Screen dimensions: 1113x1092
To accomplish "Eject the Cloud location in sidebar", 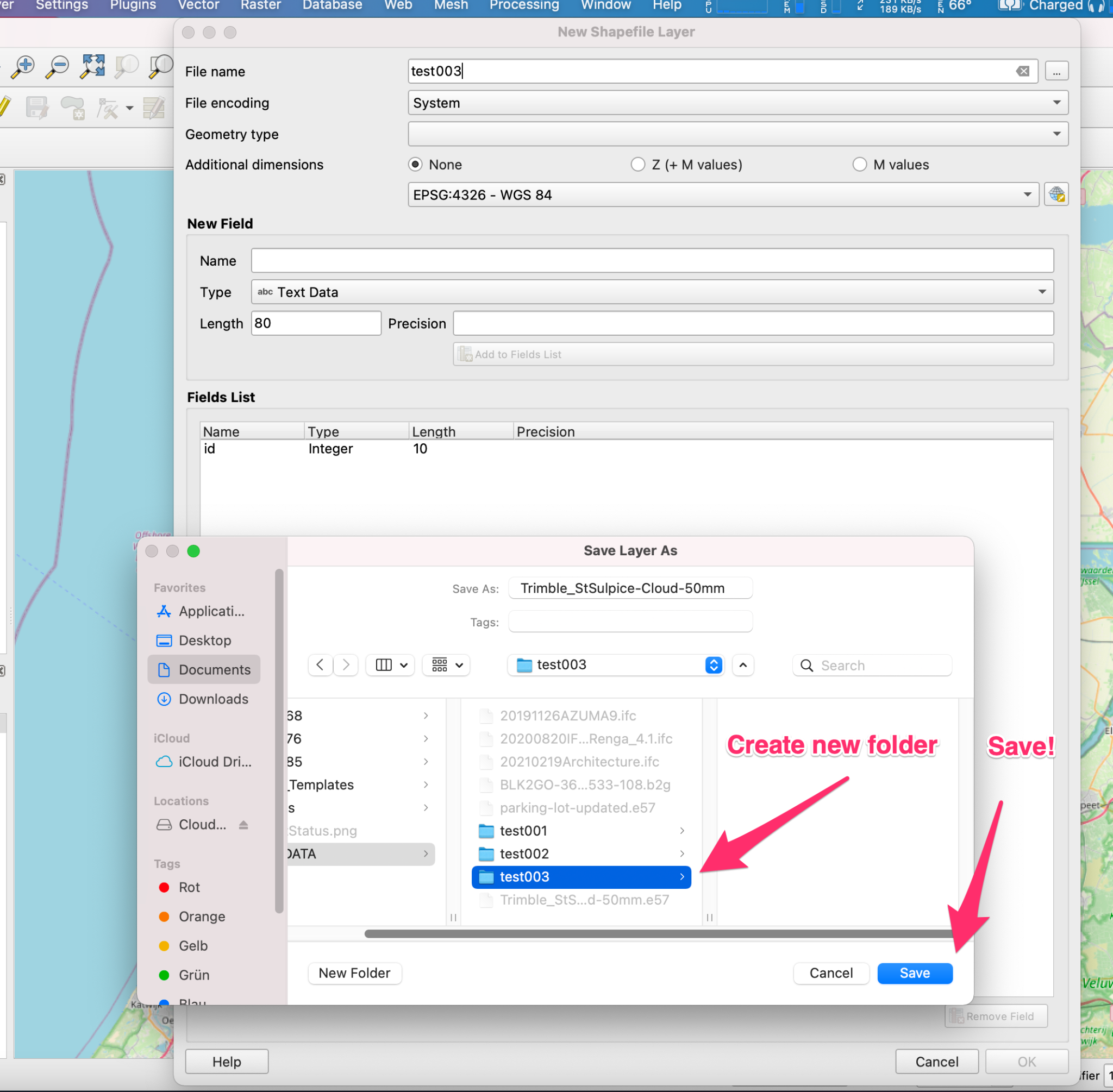I will coord(243,825).
